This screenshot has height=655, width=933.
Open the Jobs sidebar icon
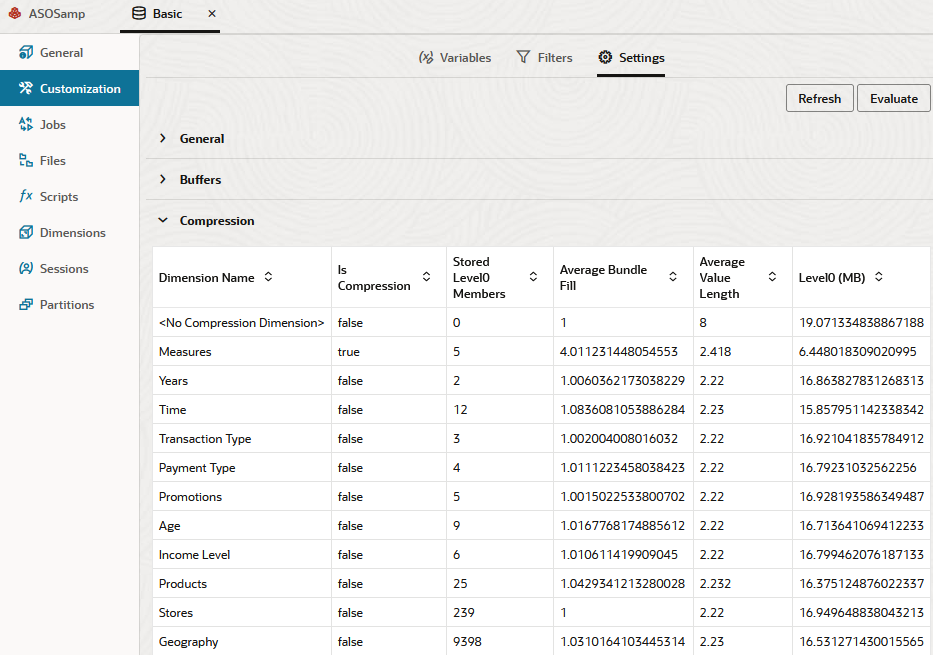point(26,124)
